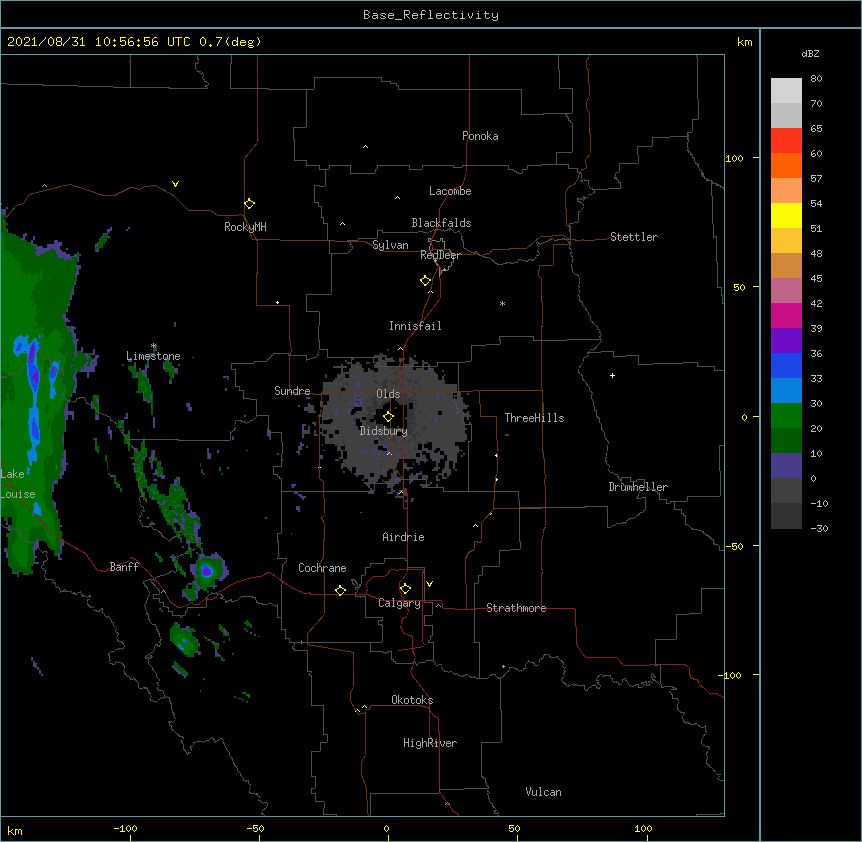Viewport: 862px width, 842px height.
Task: Click the purple 39-36 dBZ legend swatch
Action: (x=786, y=341)
